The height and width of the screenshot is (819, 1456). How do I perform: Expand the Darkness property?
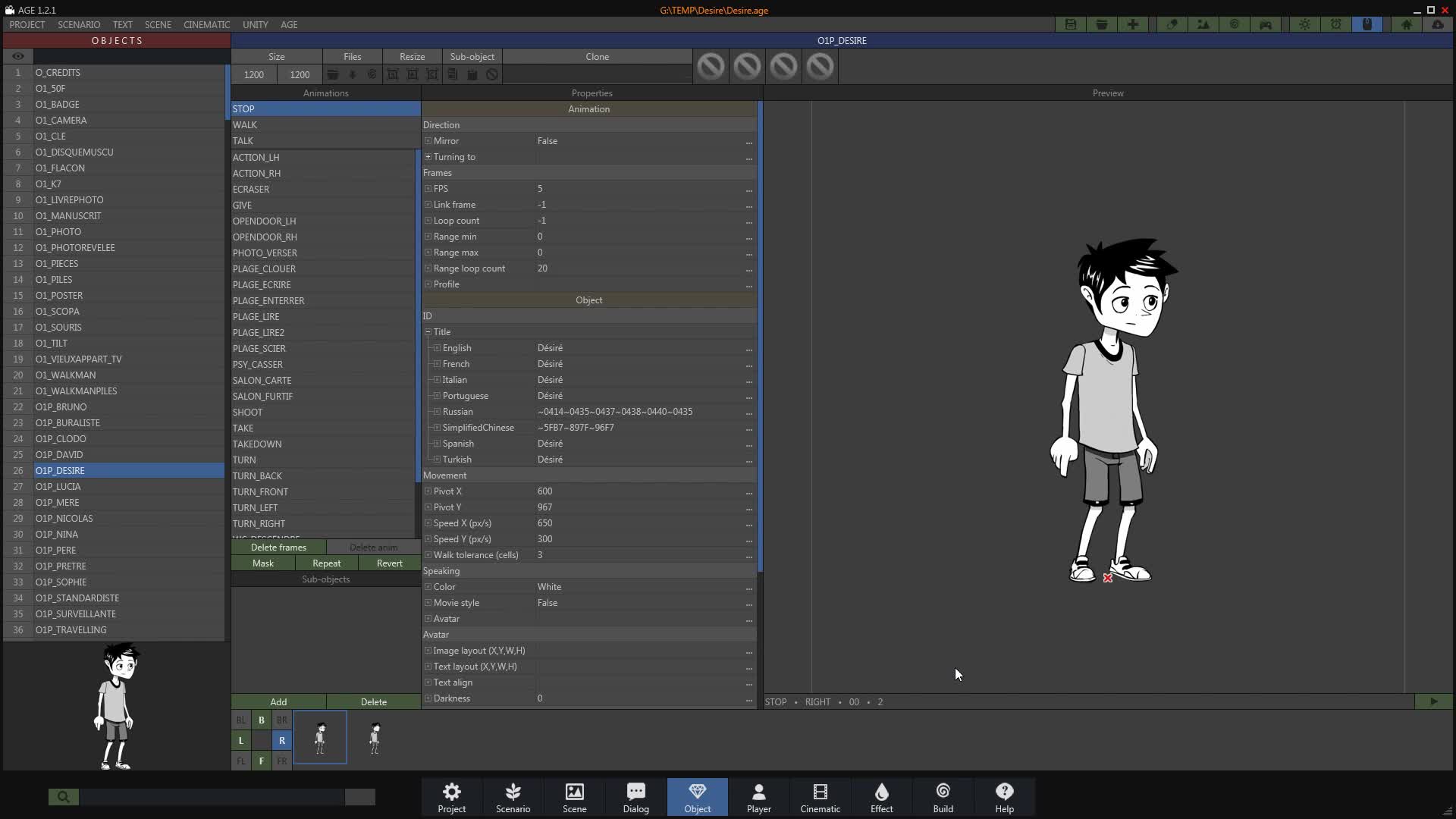click(x=428, y=698)
